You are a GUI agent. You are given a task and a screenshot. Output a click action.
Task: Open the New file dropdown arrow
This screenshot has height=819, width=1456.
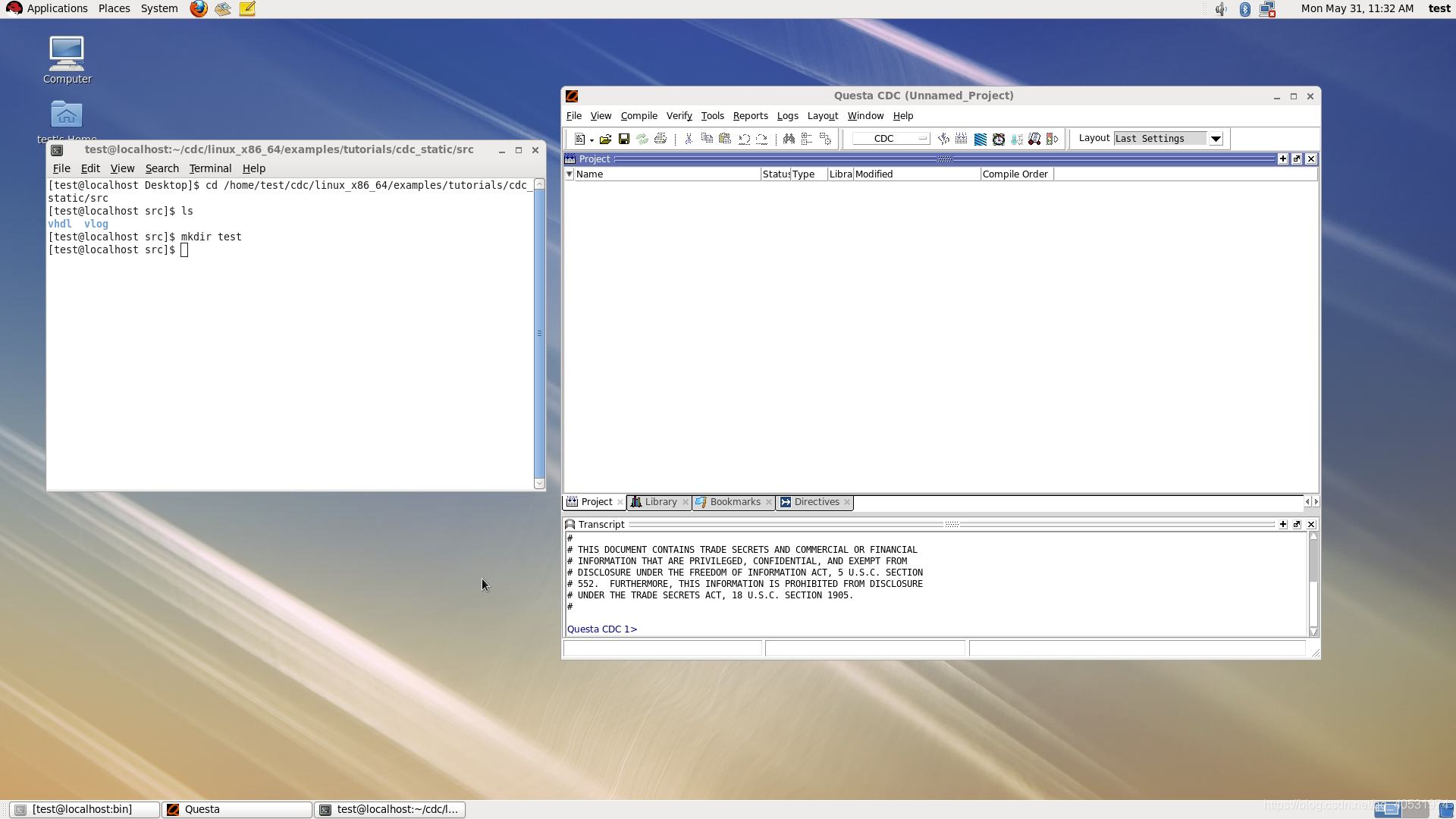coord(591,140)
